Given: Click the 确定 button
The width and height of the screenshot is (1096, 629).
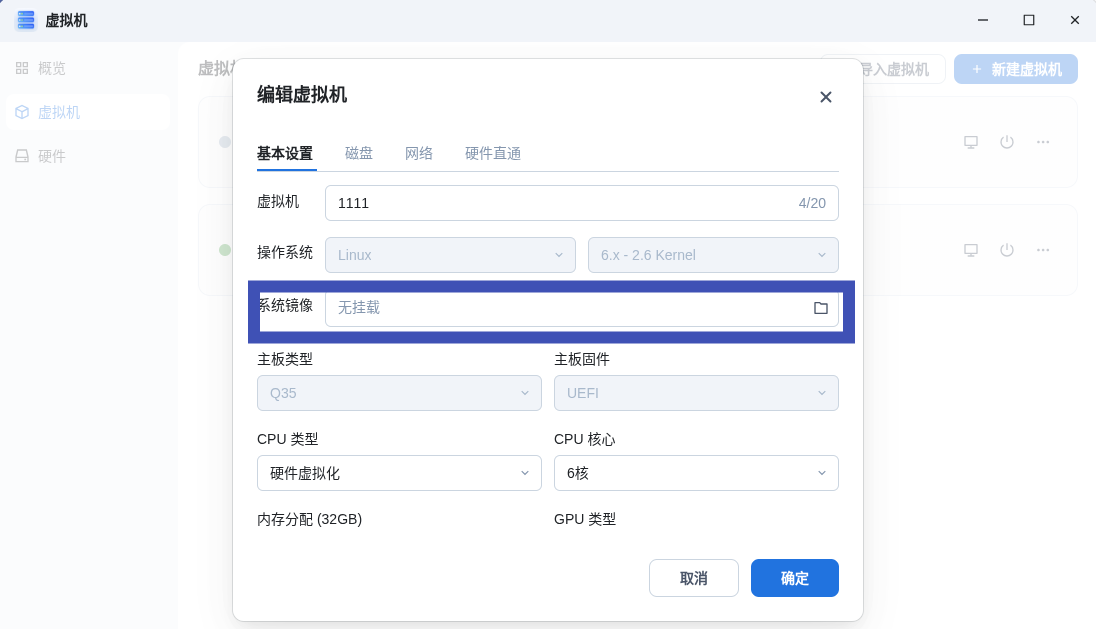Looking at the screenshot, I should pyautogui.click(x=794, y=578).
